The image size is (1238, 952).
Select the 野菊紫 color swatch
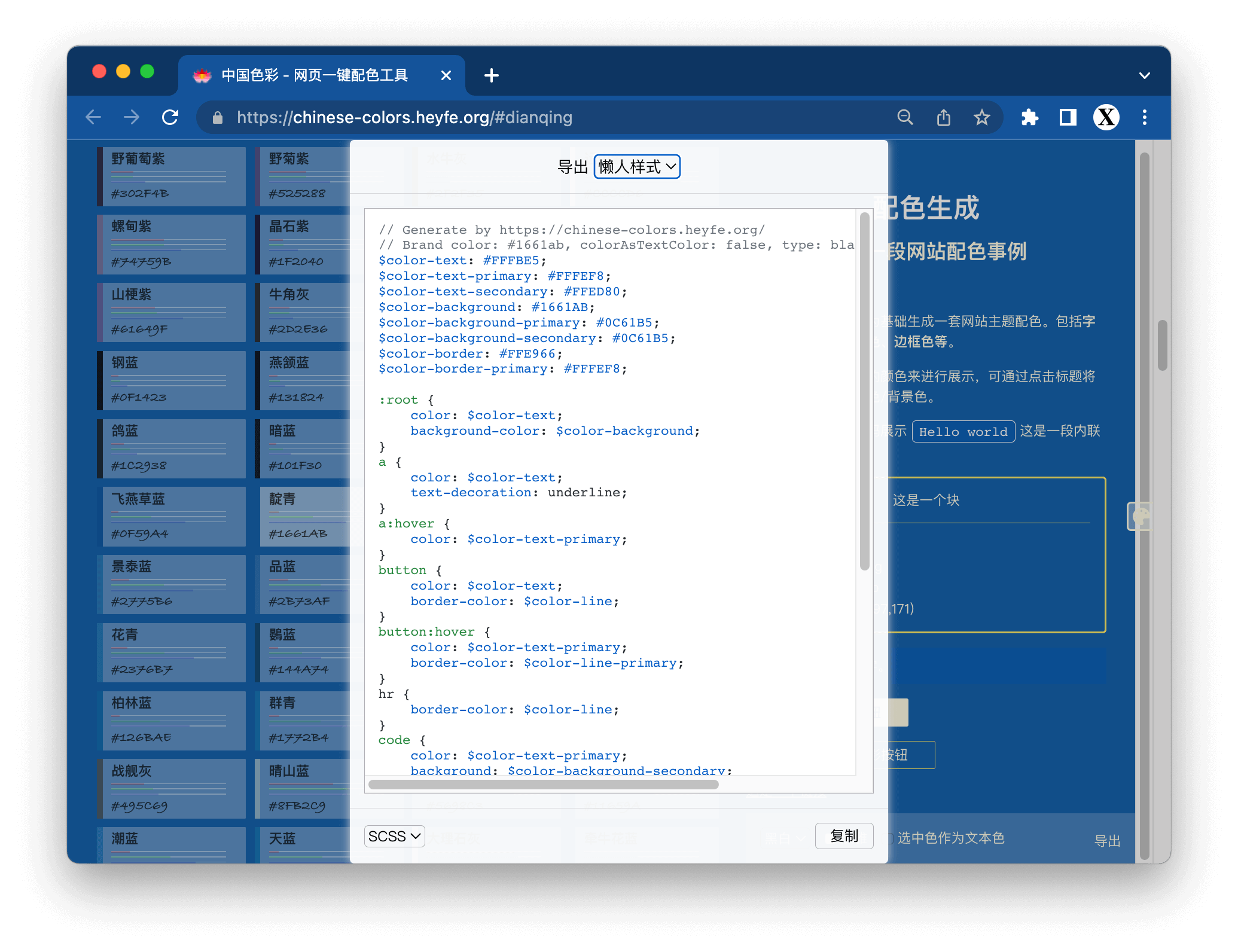point(303,176)
